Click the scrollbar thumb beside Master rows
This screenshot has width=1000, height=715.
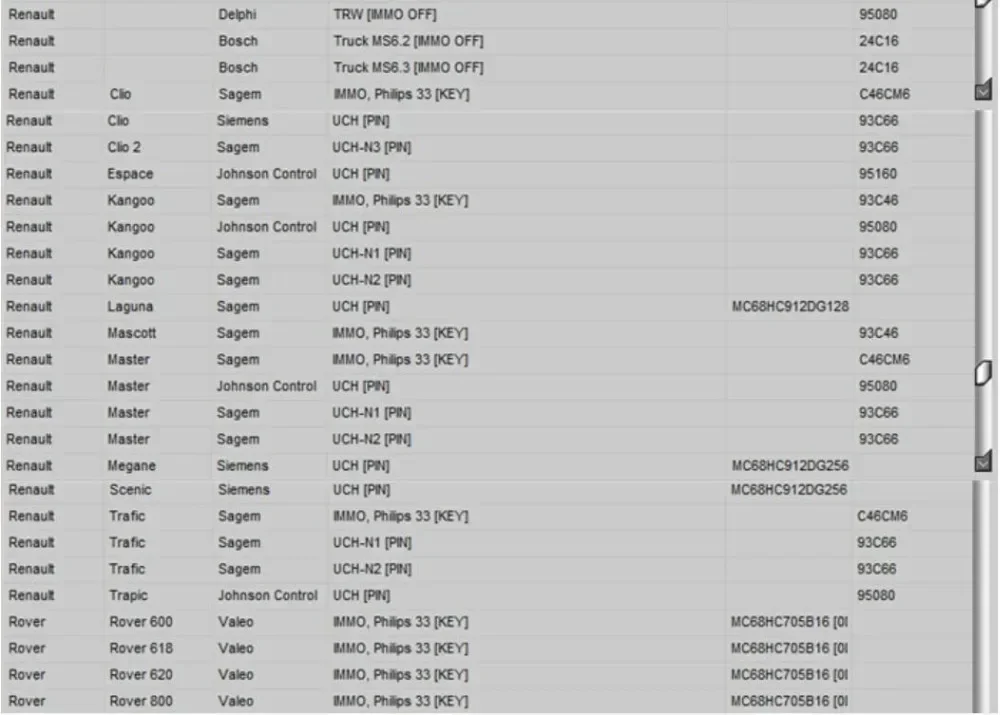coord(983,373)
